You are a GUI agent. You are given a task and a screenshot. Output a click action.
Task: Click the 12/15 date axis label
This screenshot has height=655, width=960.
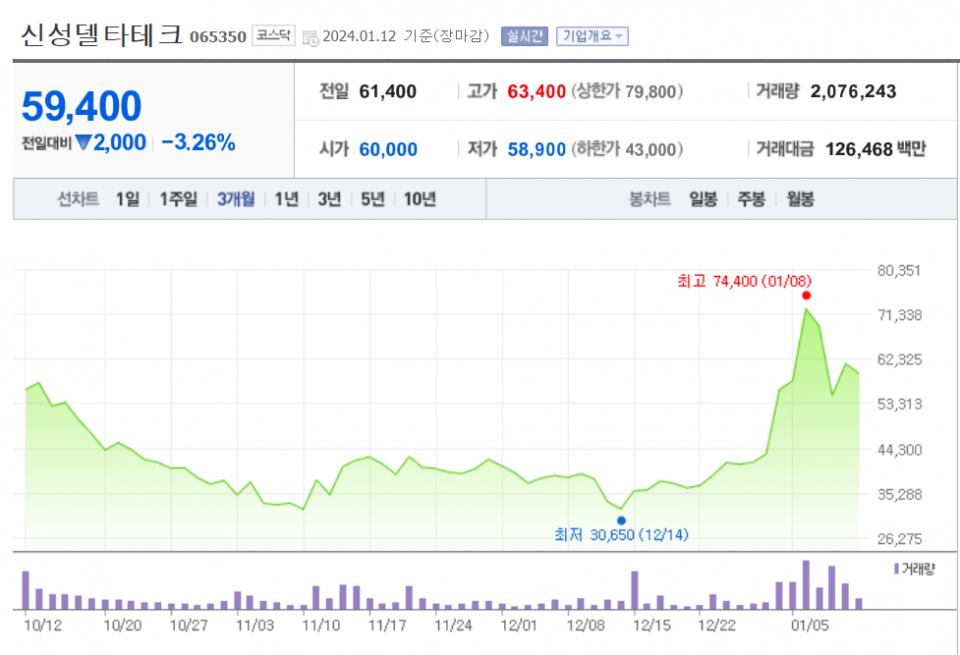pyautogui.click(x=652, y=626)
